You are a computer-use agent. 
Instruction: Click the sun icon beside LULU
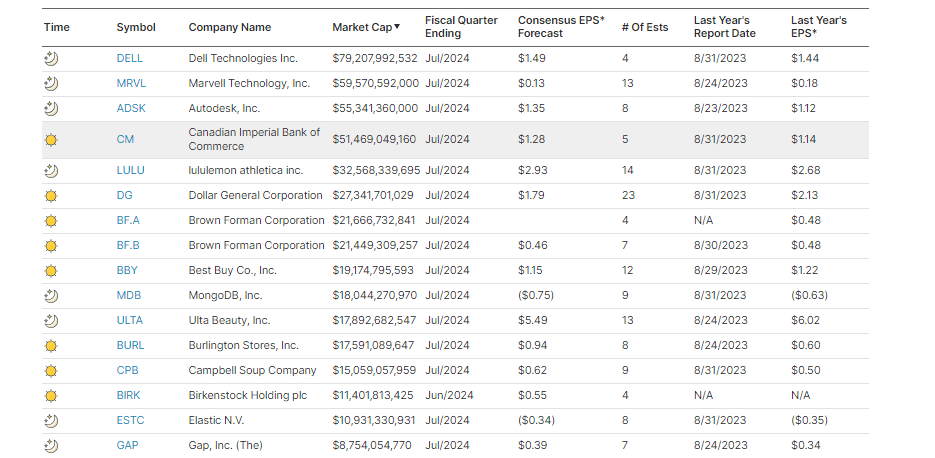click(51, 171)
